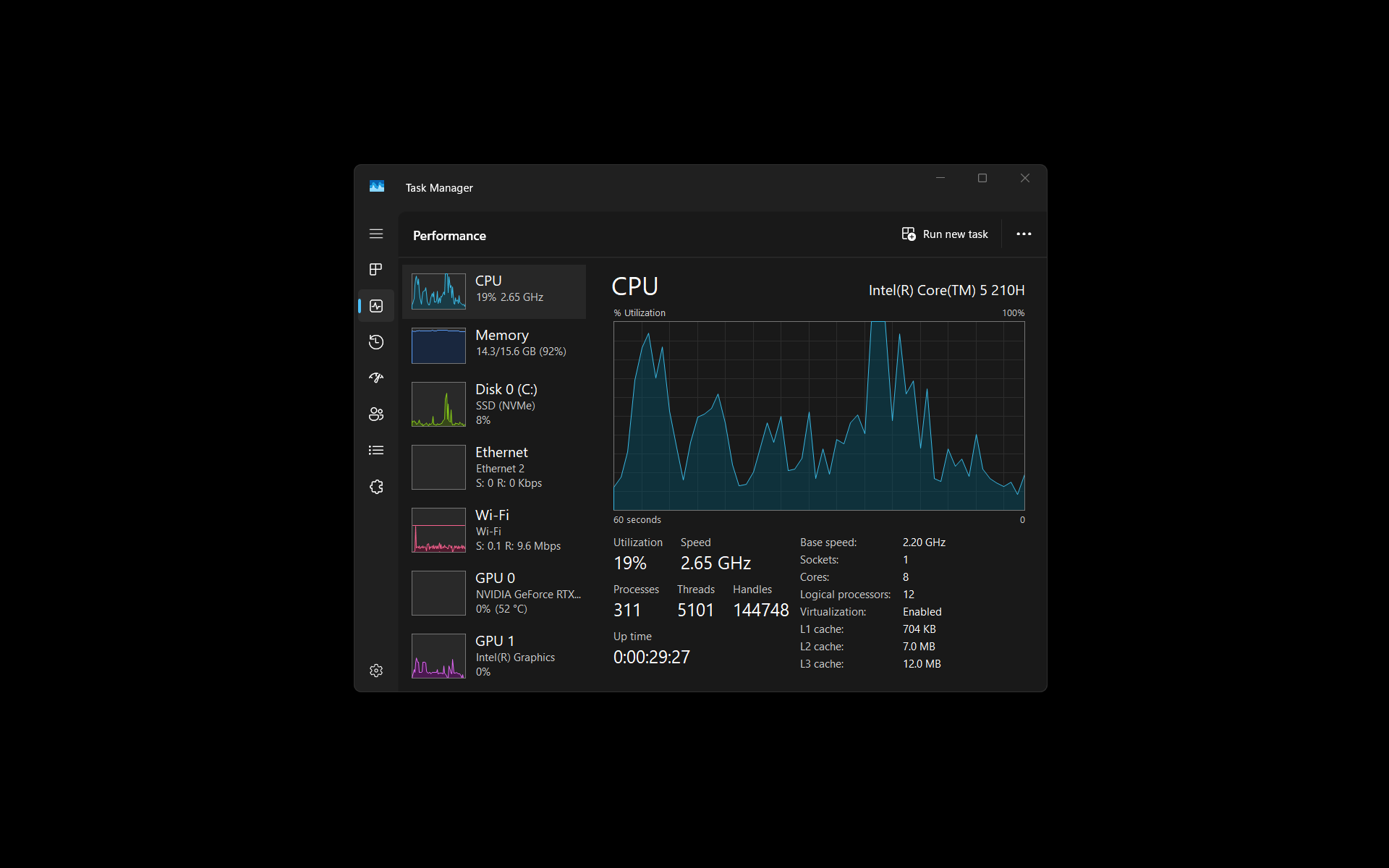Go to the Processes page icon
This screenshot has width=1389, height=868.
[x=376, y=269]
